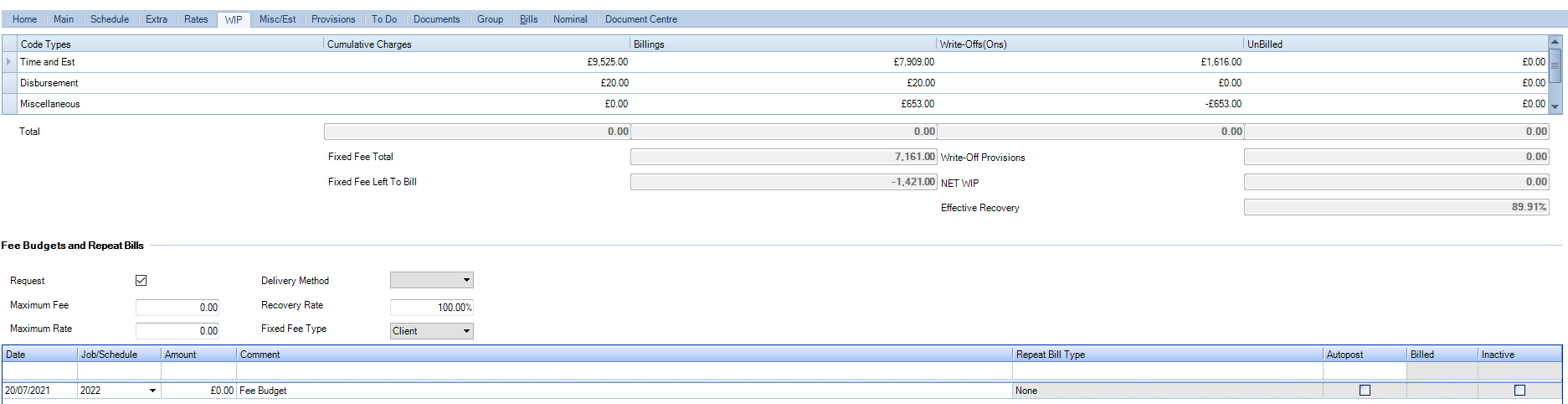This screenshot has height=404, width=1568.
Task: Click the Job/Schedule column header
Action: click(x=120, y=355)
